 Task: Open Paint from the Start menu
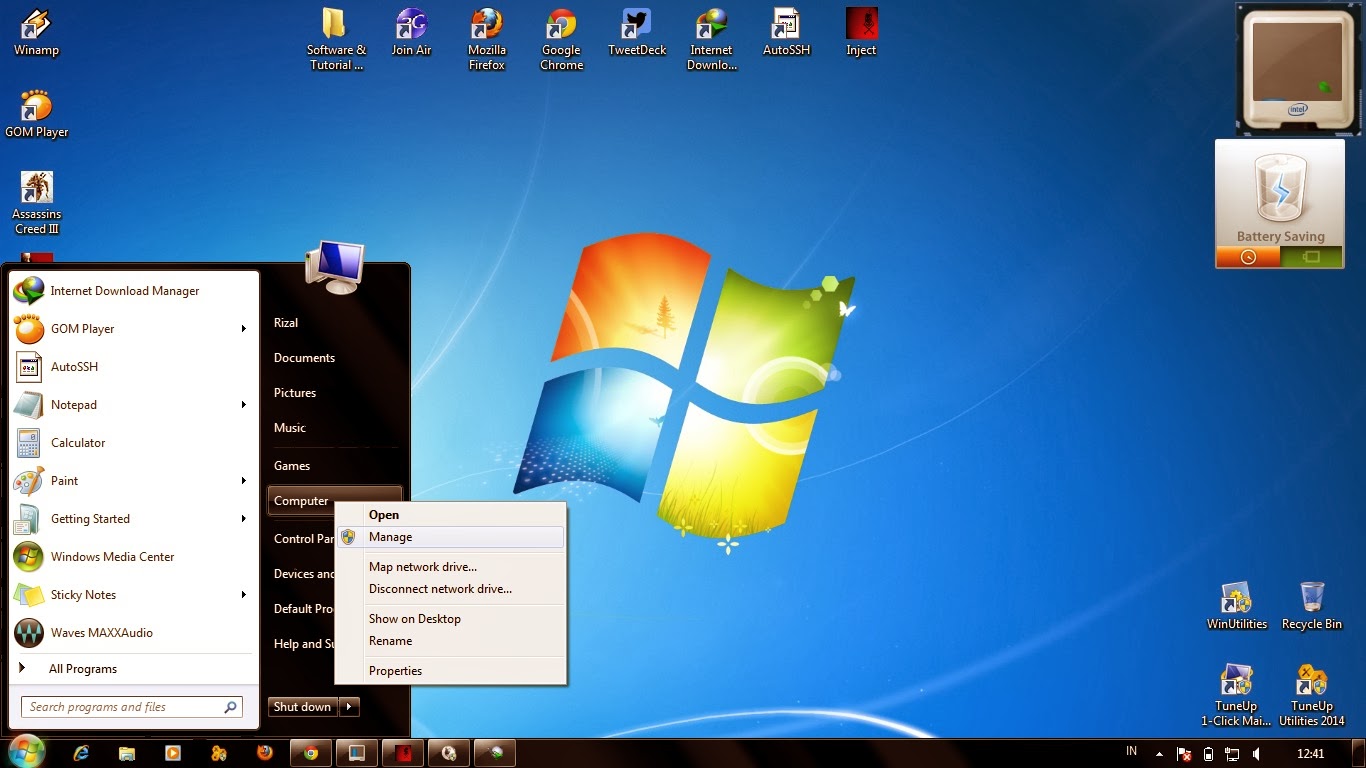[x=65, y=481]
